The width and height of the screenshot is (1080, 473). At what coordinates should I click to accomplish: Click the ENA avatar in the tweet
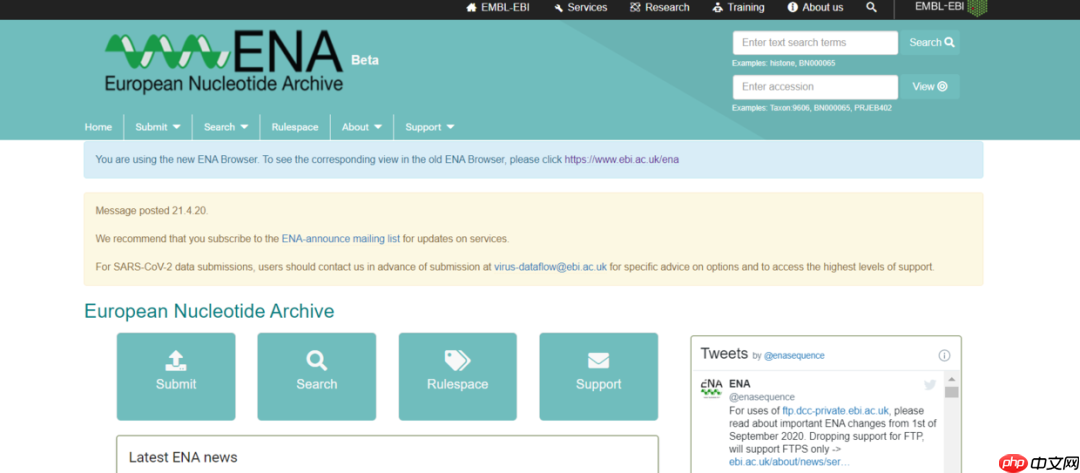(711, 388)
